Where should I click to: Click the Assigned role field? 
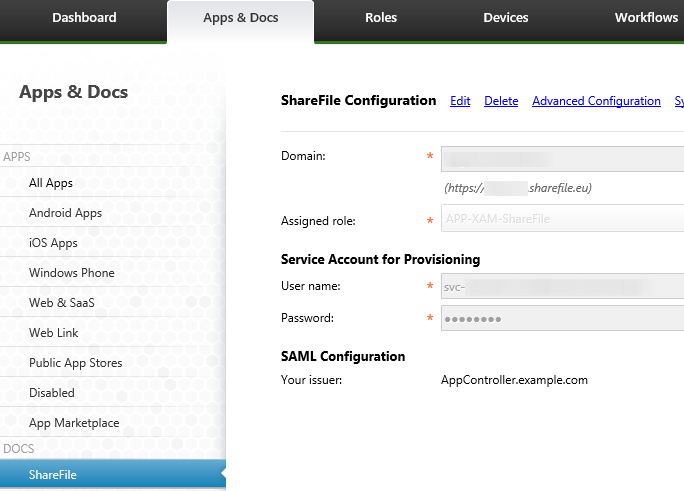tap(562, 218)
